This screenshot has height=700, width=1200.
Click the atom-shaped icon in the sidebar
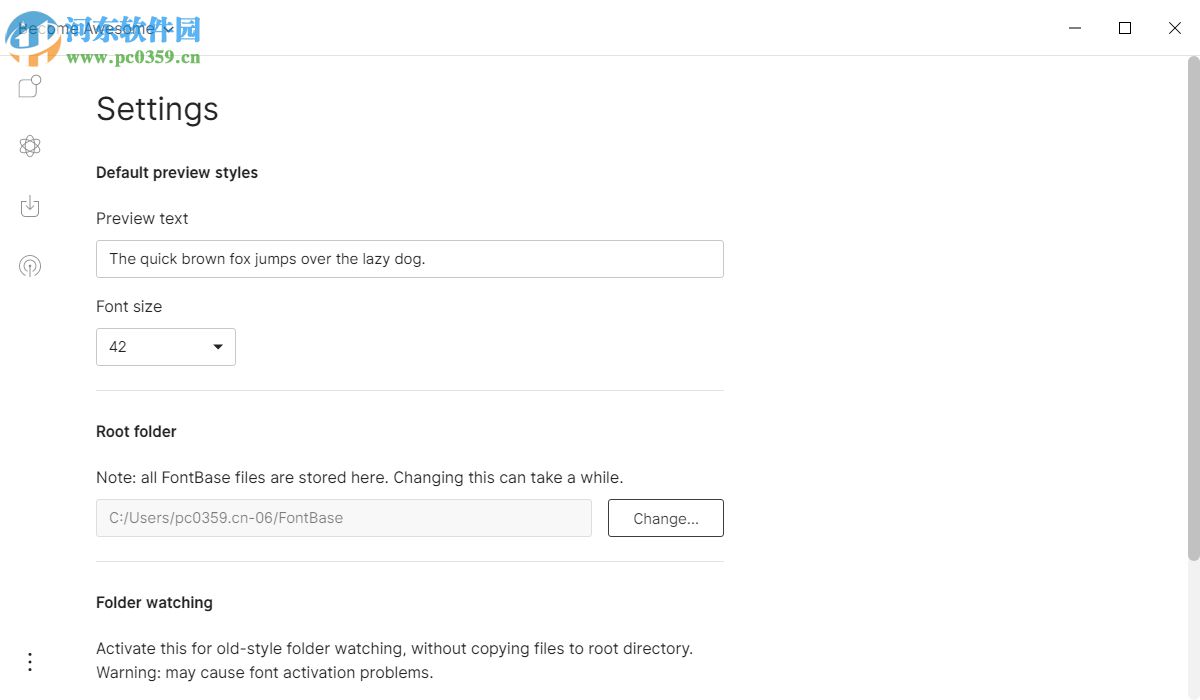point(30,147)
